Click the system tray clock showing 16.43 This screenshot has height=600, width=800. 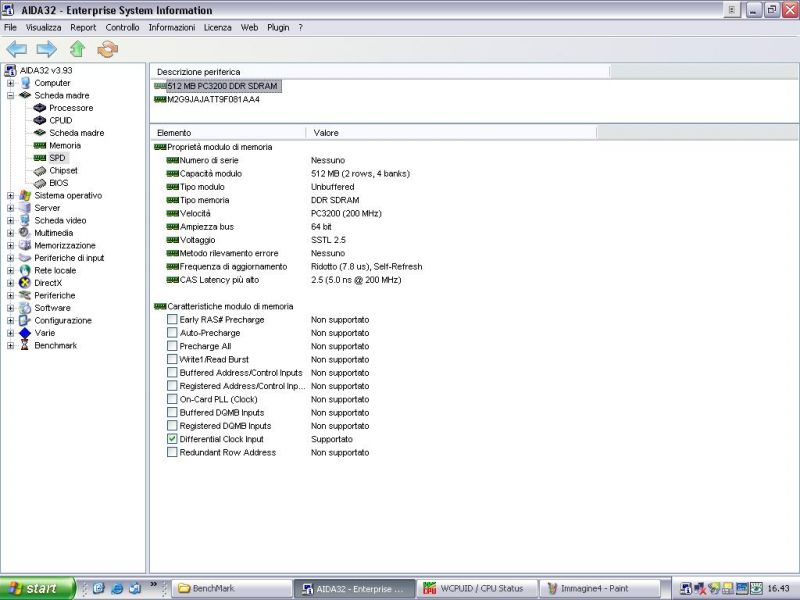tap(778, 588)
